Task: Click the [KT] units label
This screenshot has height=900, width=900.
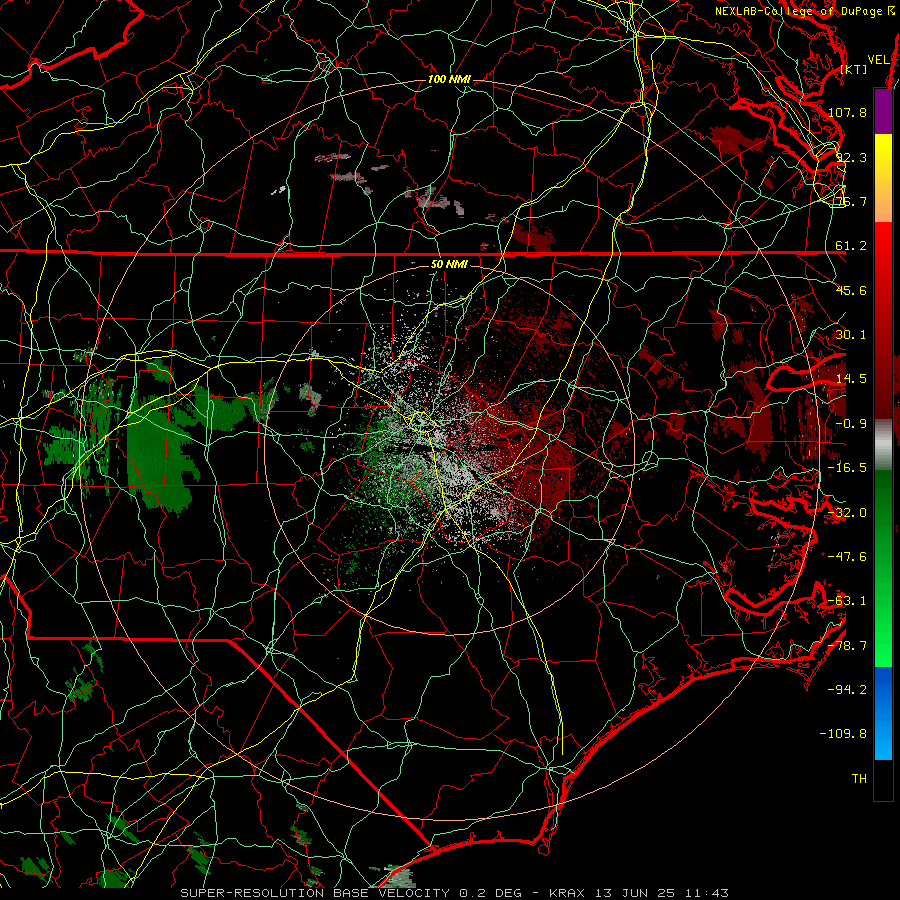Action: (854, 69)
